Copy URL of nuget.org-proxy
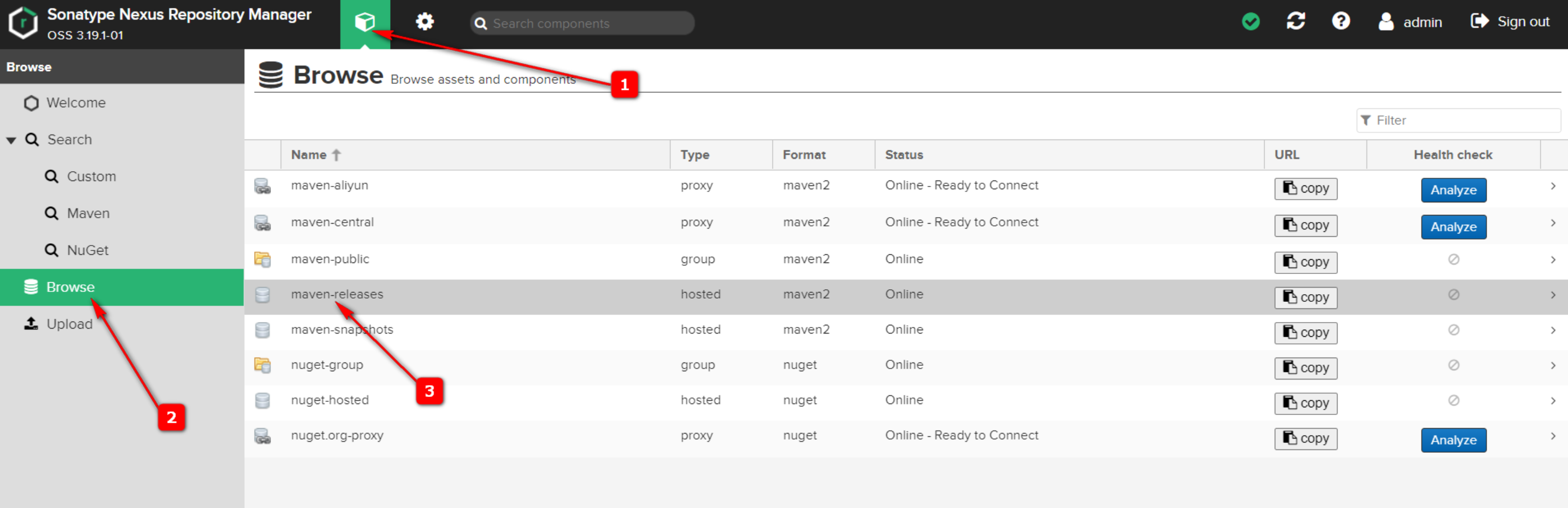The height and width of the screenshot is (508, 1568). tap(1306, 439)
